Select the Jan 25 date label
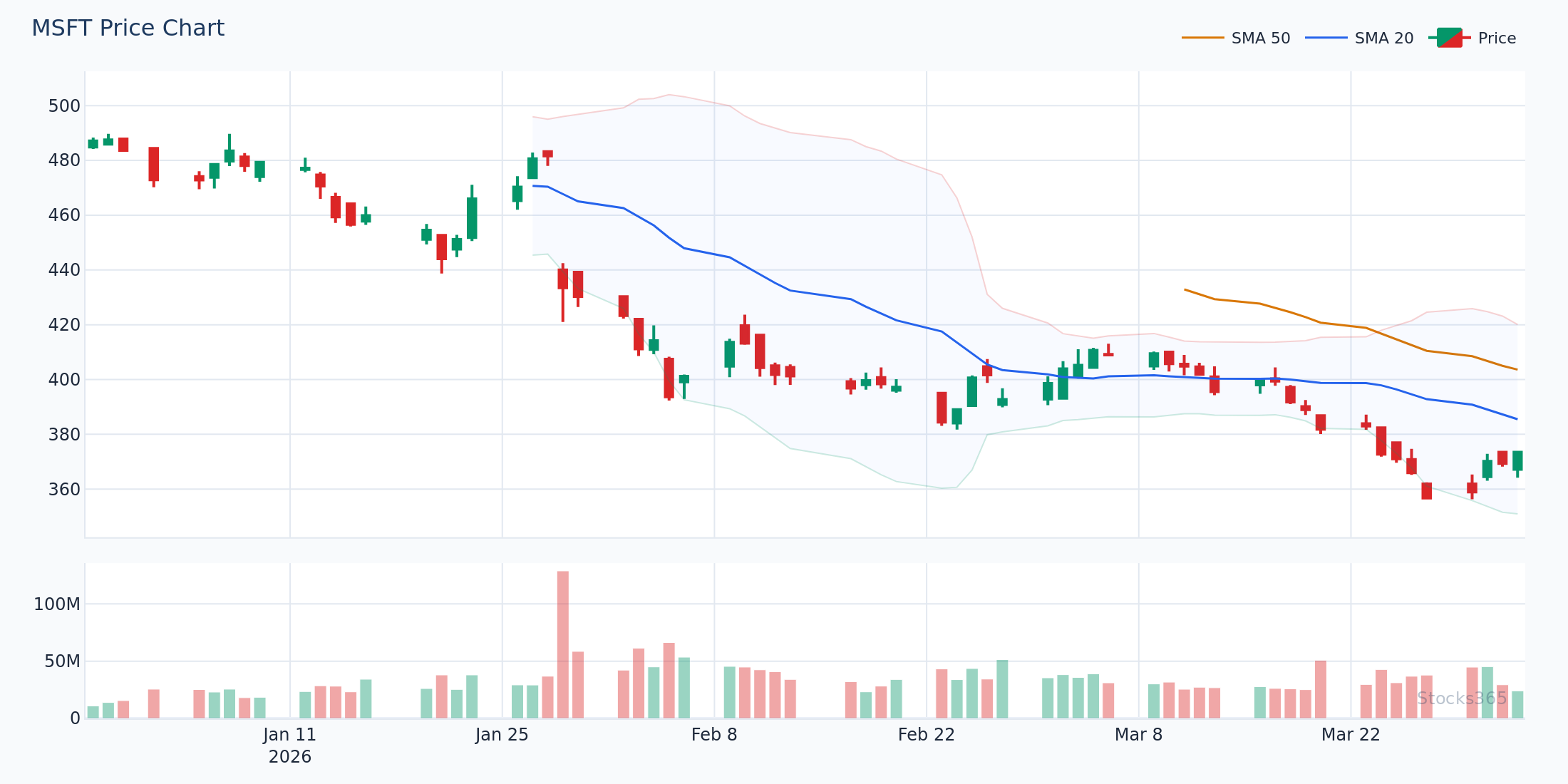 click(502, 735)
